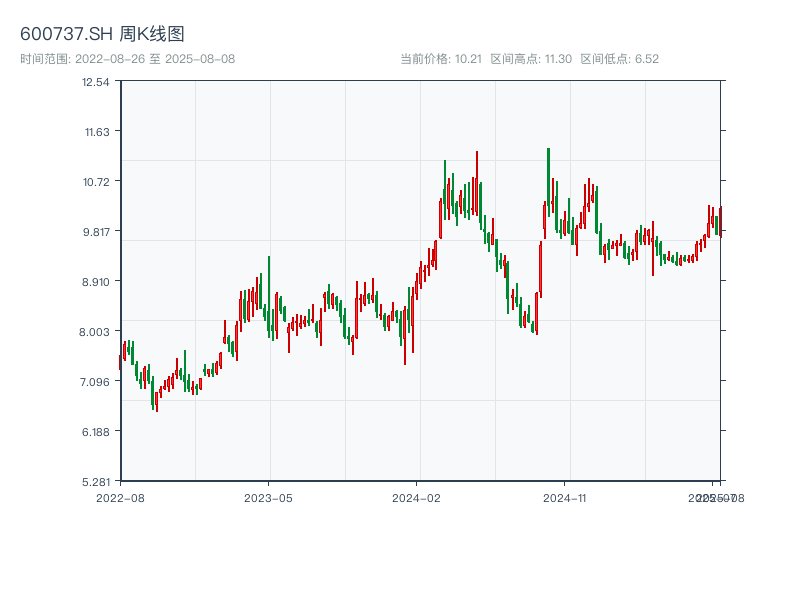Click the 6.188 price axis label

pos(96,432)
